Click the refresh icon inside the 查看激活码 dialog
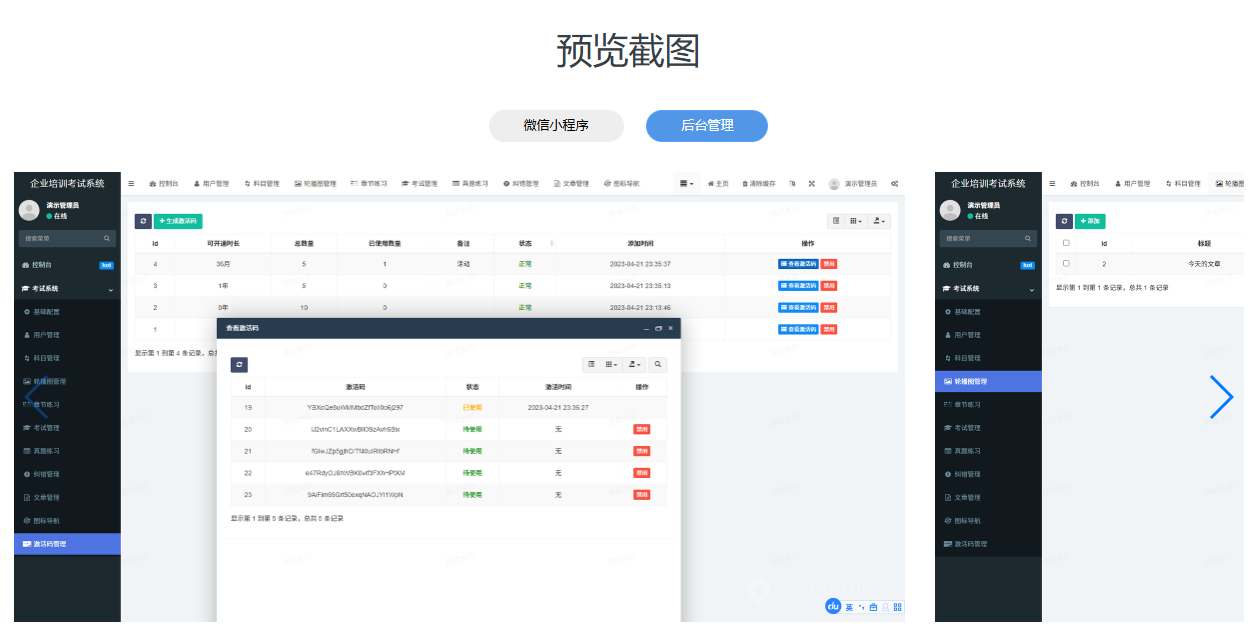 239,365
